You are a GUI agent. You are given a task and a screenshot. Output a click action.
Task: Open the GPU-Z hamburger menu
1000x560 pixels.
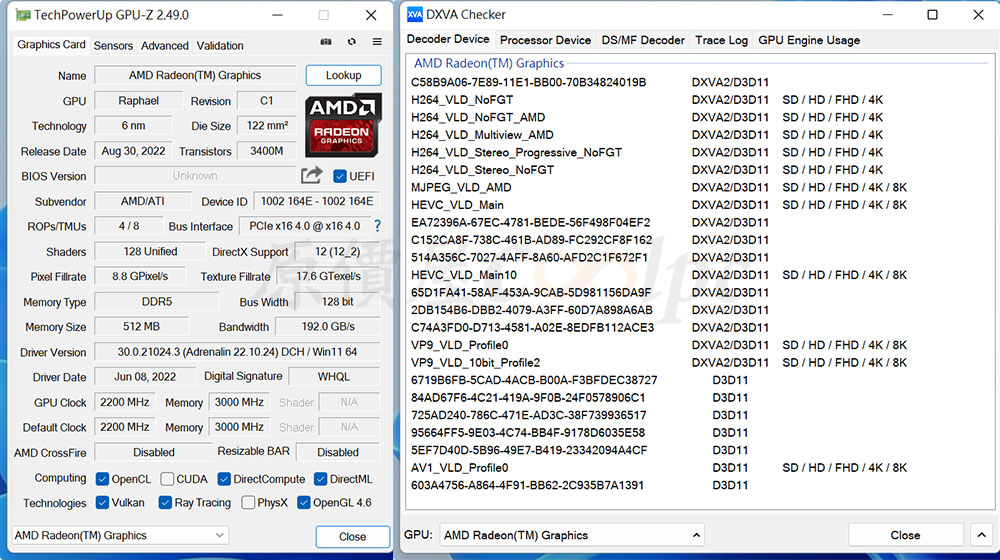pos(377,41)
